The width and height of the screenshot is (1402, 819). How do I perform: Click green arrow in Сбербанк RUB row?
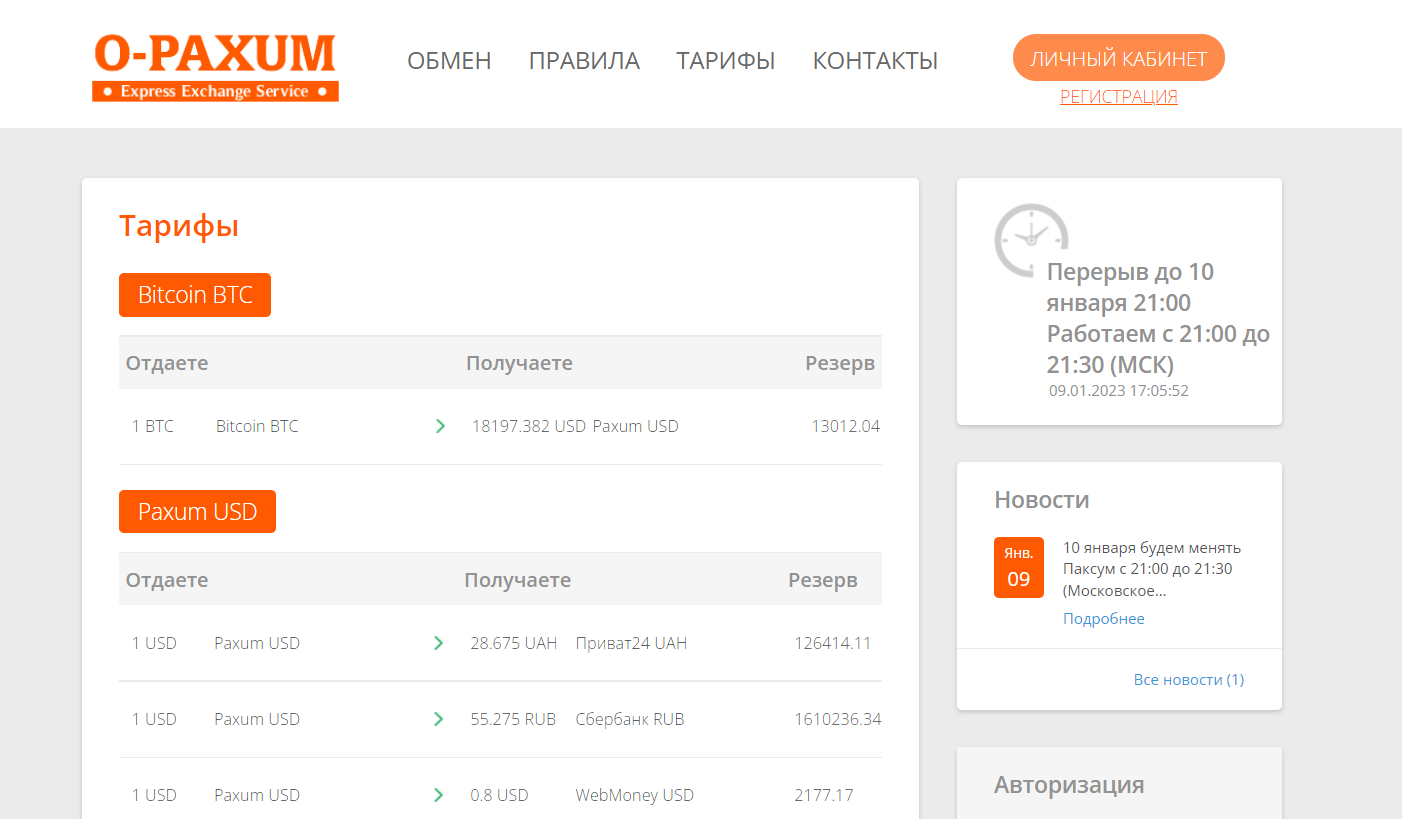[x=438, y=719]
